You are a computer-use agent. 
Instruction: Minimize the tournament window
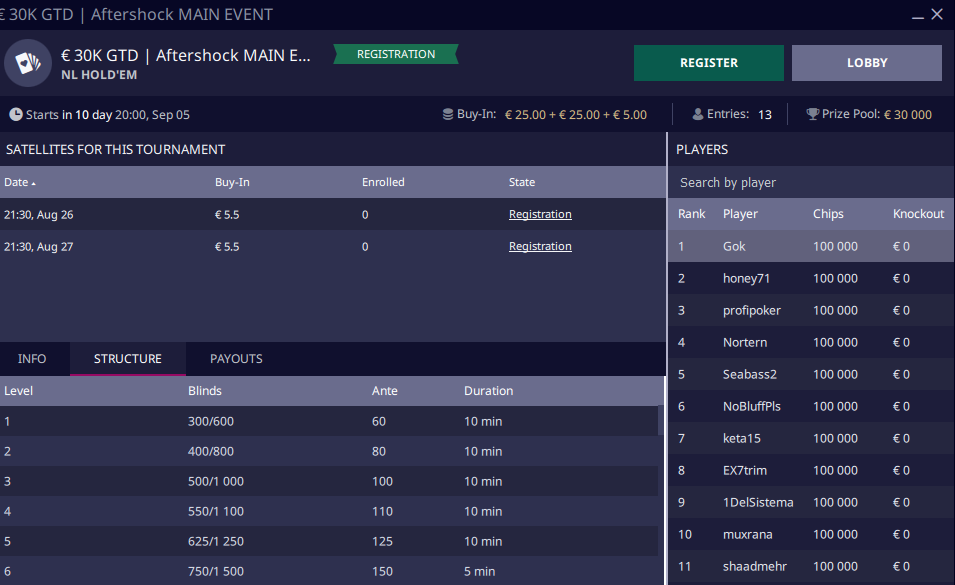pos(918,15)
